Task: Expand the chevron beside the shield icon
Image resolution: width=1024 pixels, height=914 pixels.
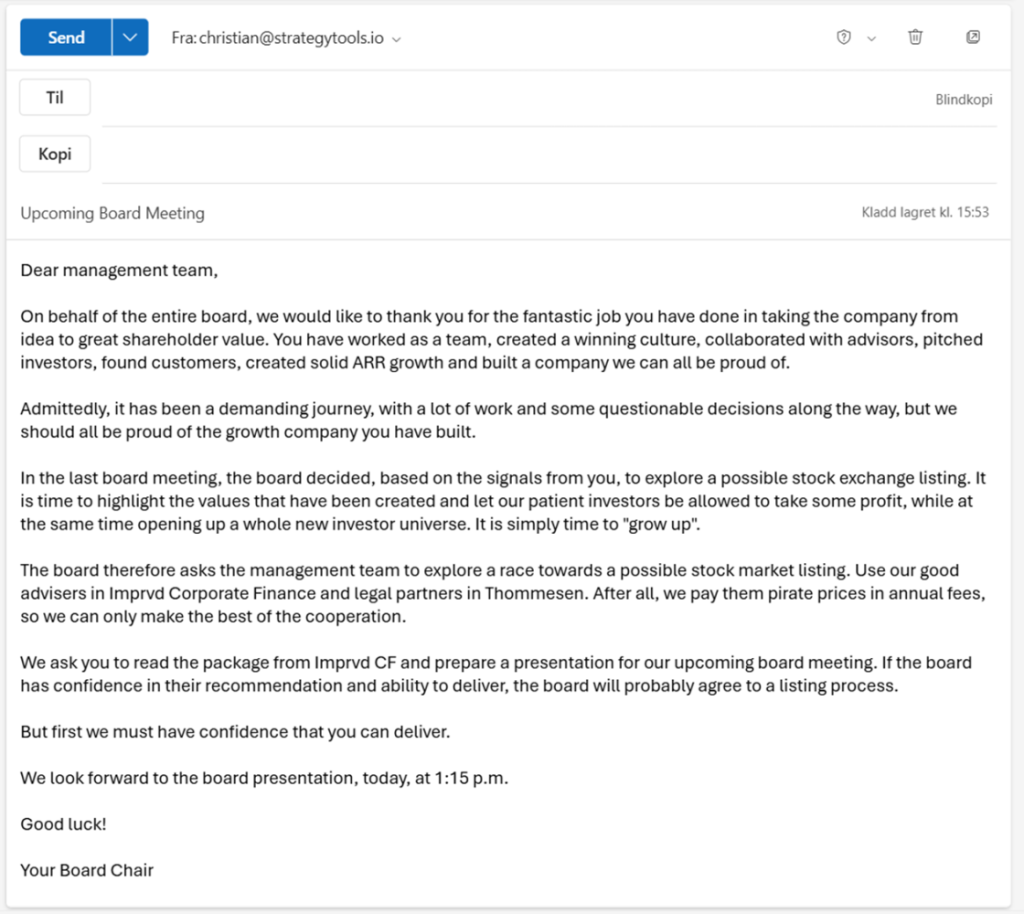Action: (871, 39)
